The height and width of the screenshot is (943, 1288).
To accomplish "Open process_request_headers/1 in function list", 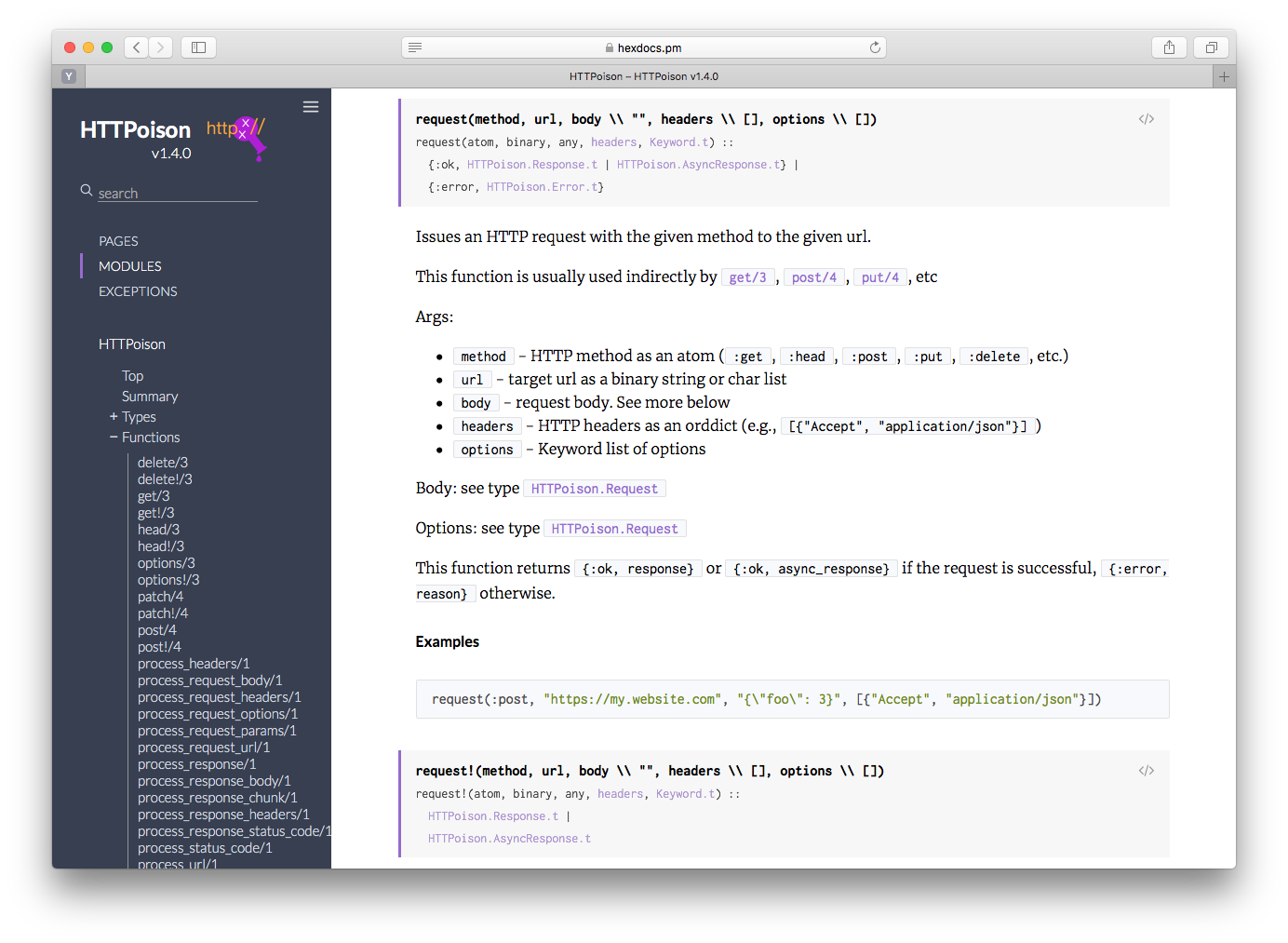I will click(x=220, y=697).
